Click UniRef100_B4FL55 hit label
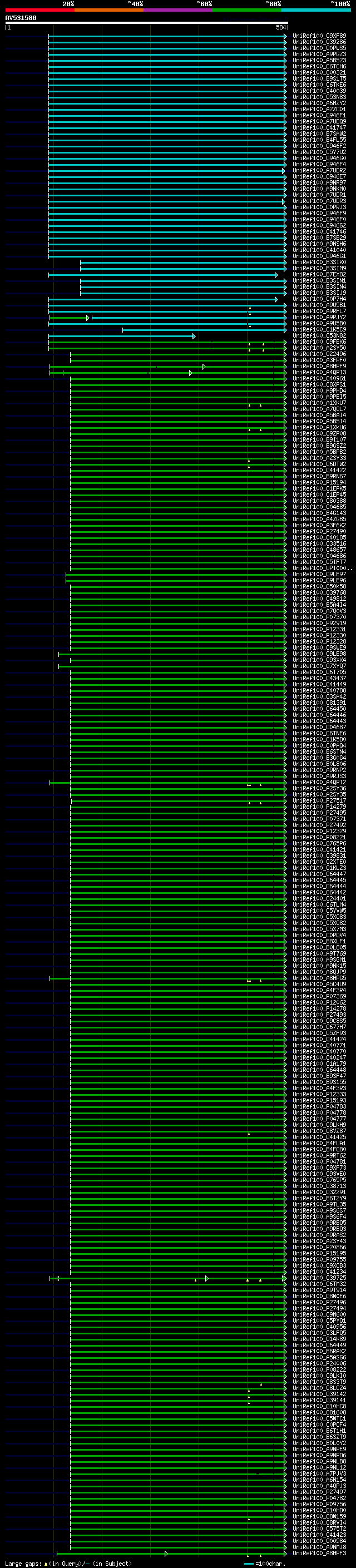Viewport: 356px width, 1568px height. coord(319,140)
